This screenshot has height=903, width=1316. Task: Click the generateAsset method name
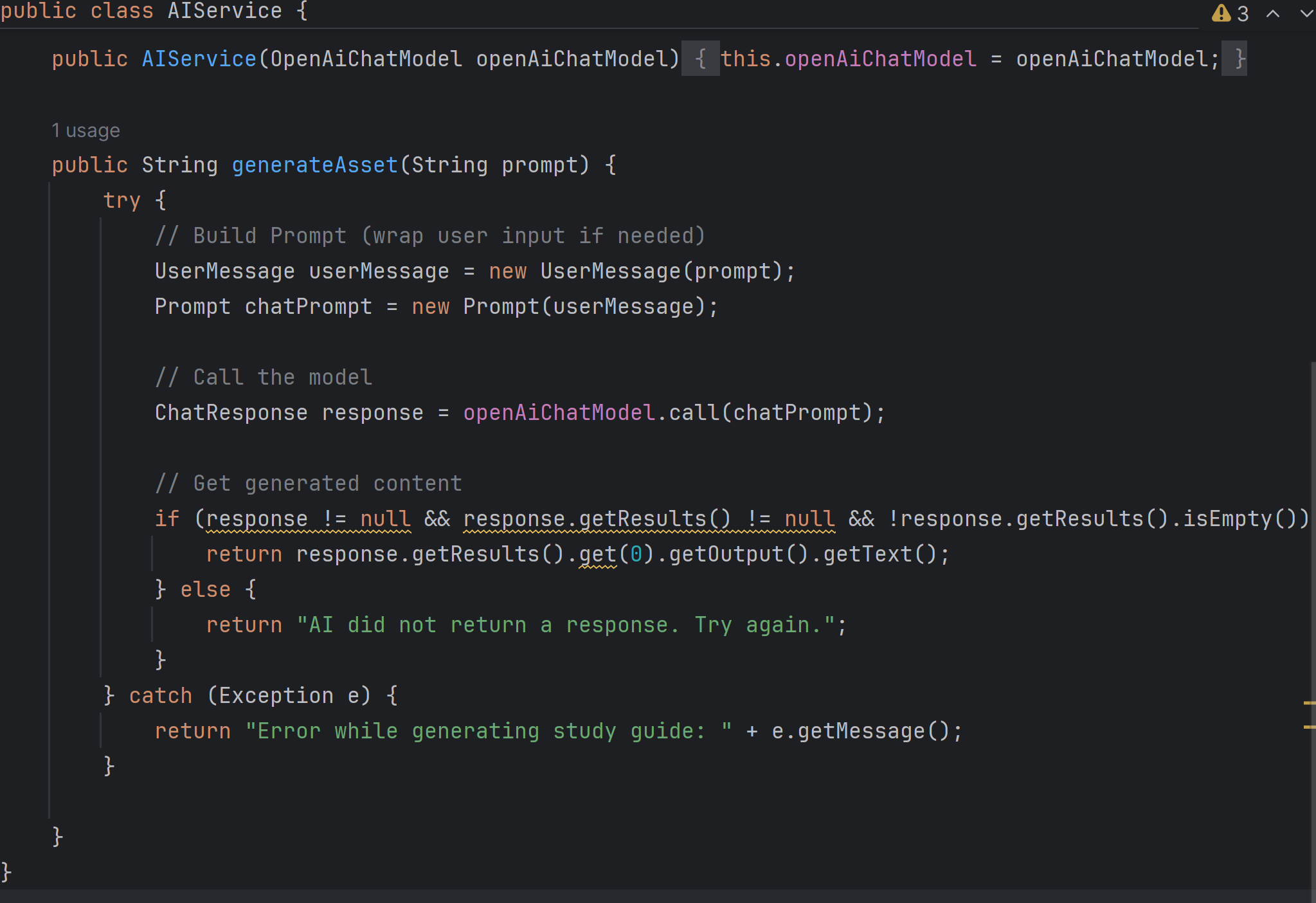(x=314, y=165)
